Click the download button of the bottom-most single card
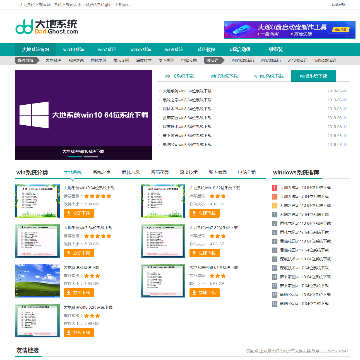Viewport: 360px width, 360px height. pyautogui.click(x=79, y=333)
